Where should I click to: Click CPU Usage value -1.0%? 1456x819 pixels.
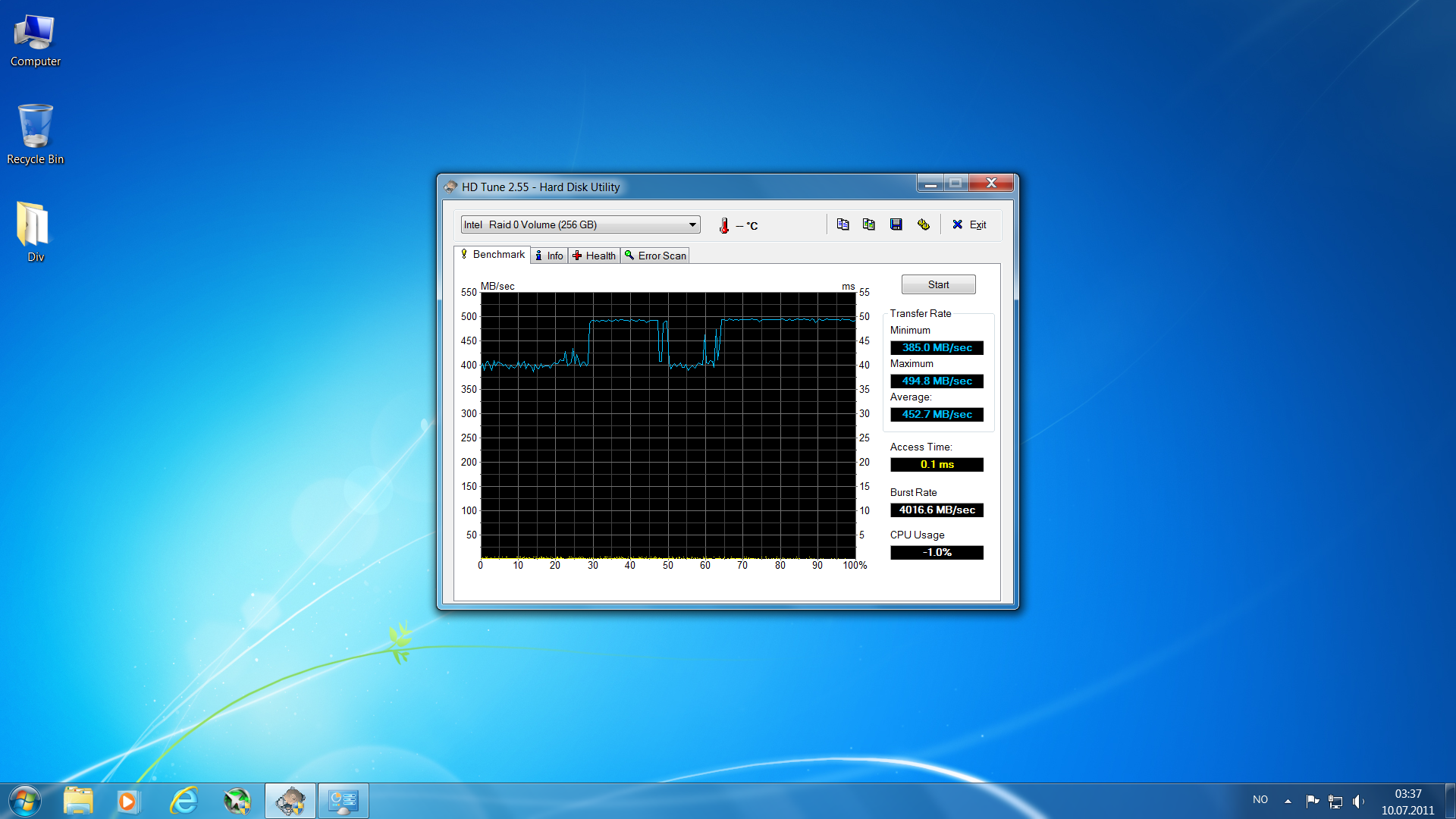pyautogui.click(x=937, y=553)
